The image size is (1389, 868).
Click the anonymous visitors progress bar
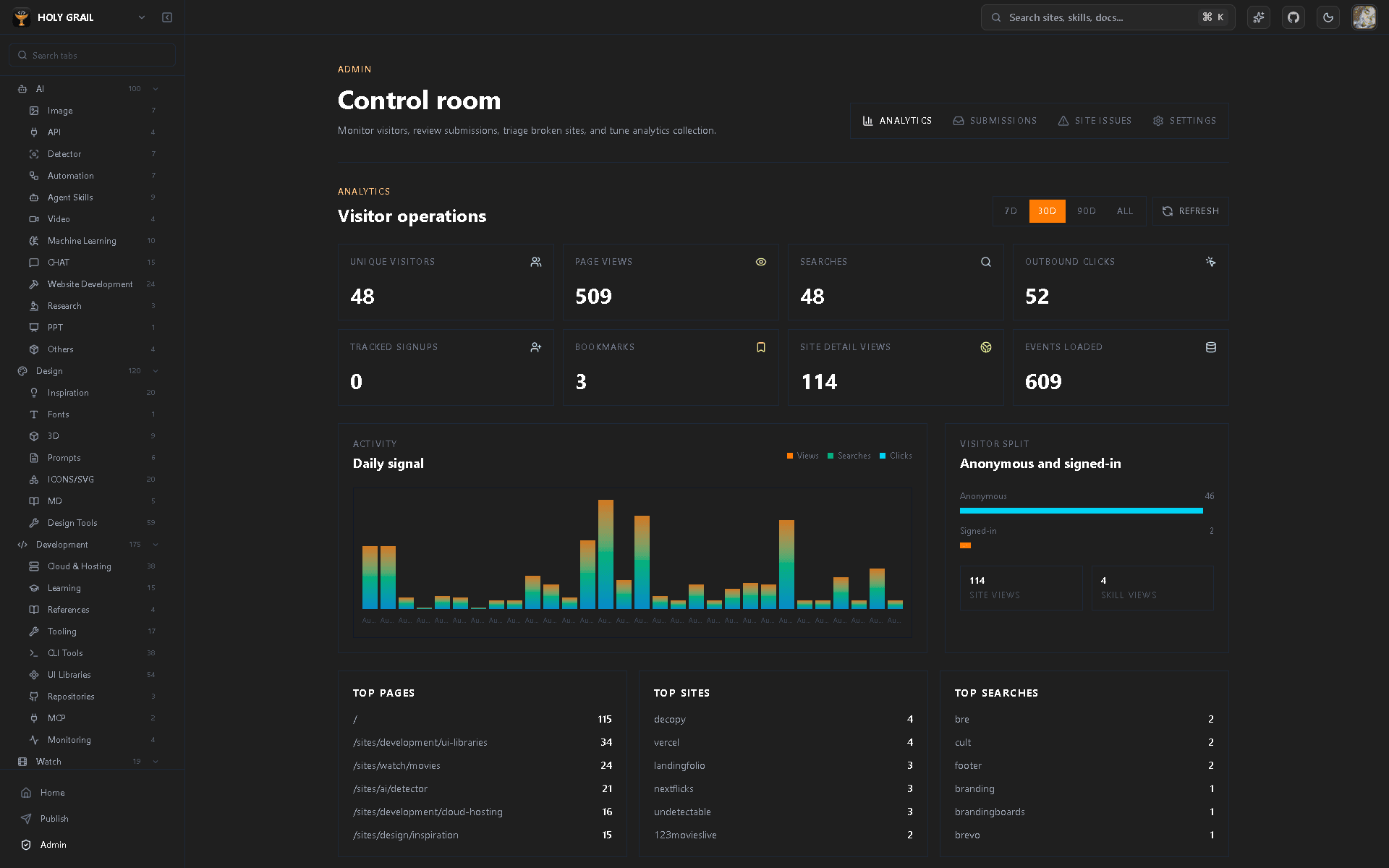click(1081, 511)
